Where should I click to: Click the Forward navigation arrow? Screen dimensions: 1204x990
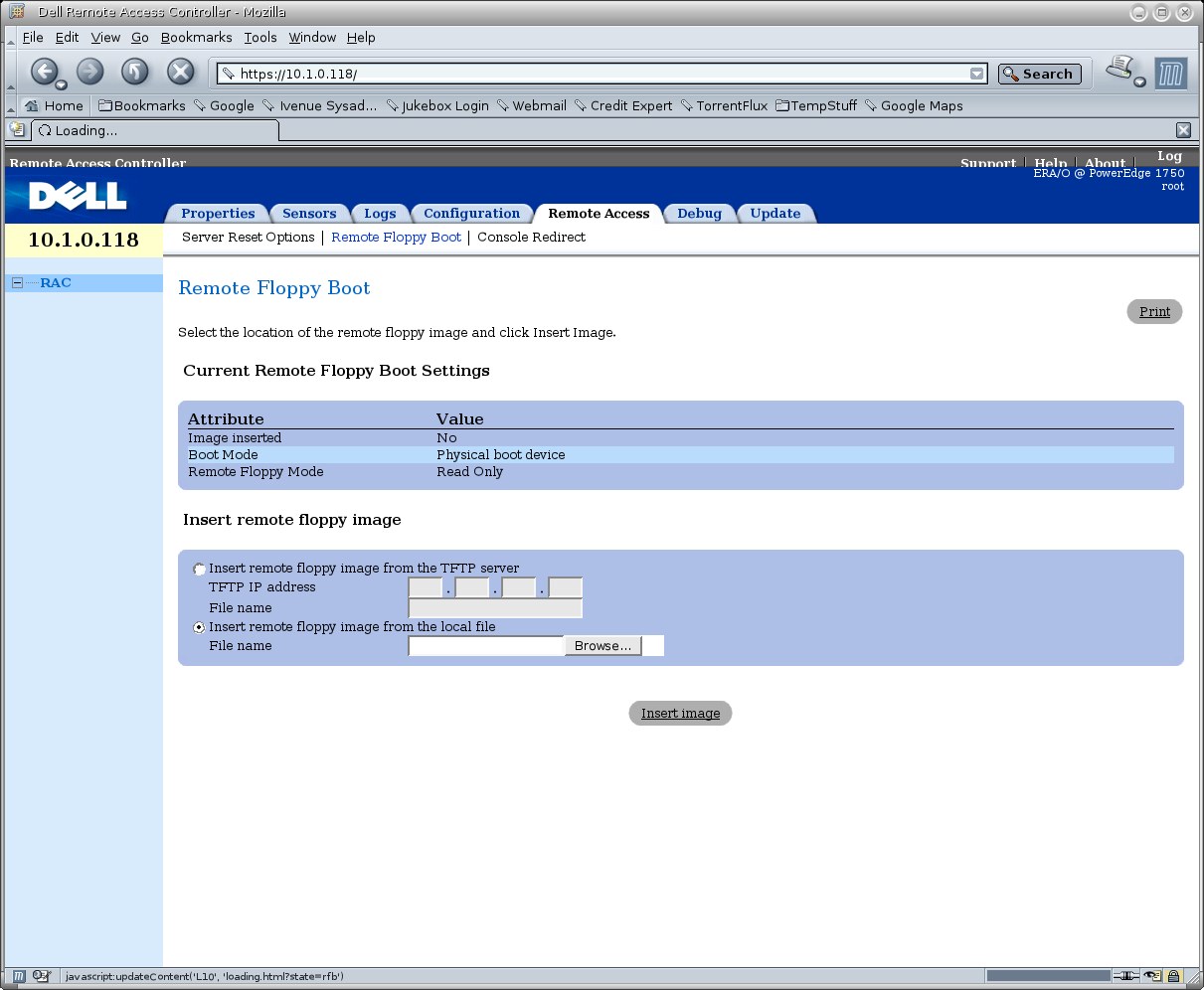89,72
